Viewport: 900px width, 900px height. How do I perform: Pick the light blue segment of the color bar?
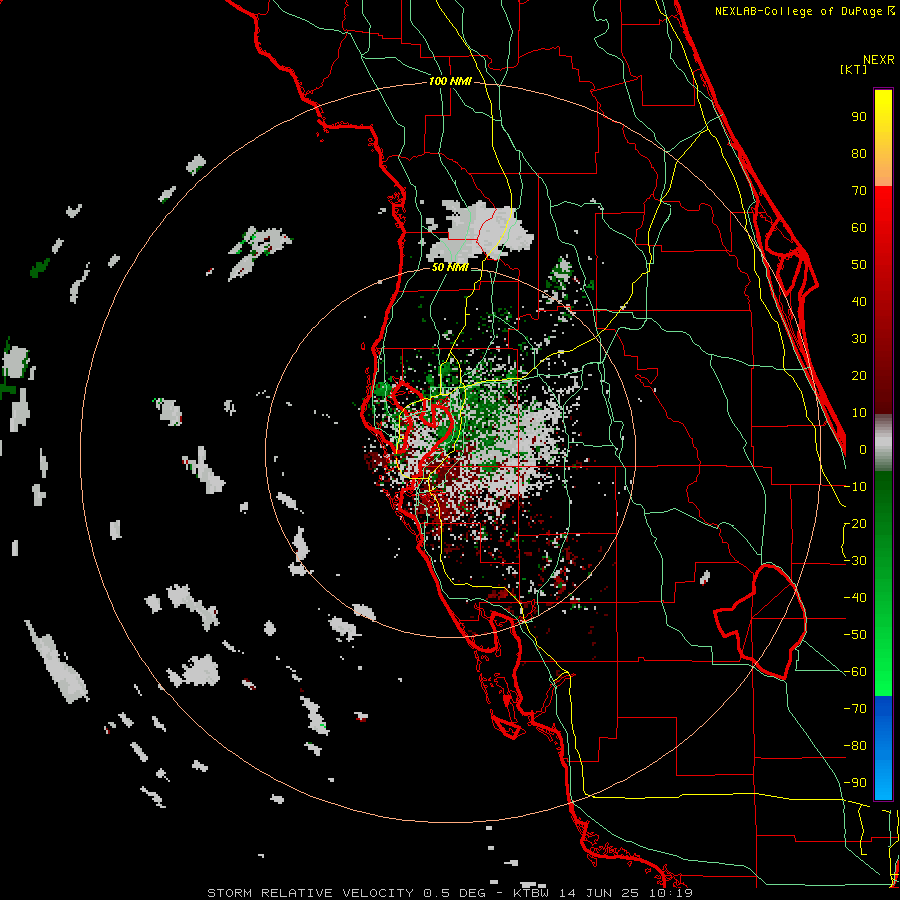coord(883,778)
